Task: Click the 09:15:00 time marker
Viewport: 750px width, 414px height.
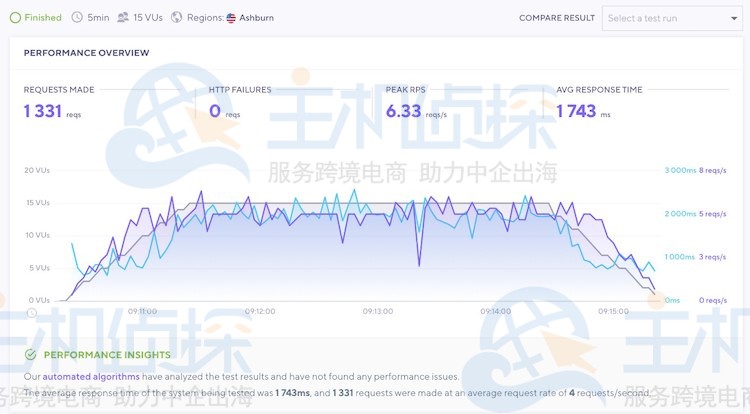Action: coord(613,311)
